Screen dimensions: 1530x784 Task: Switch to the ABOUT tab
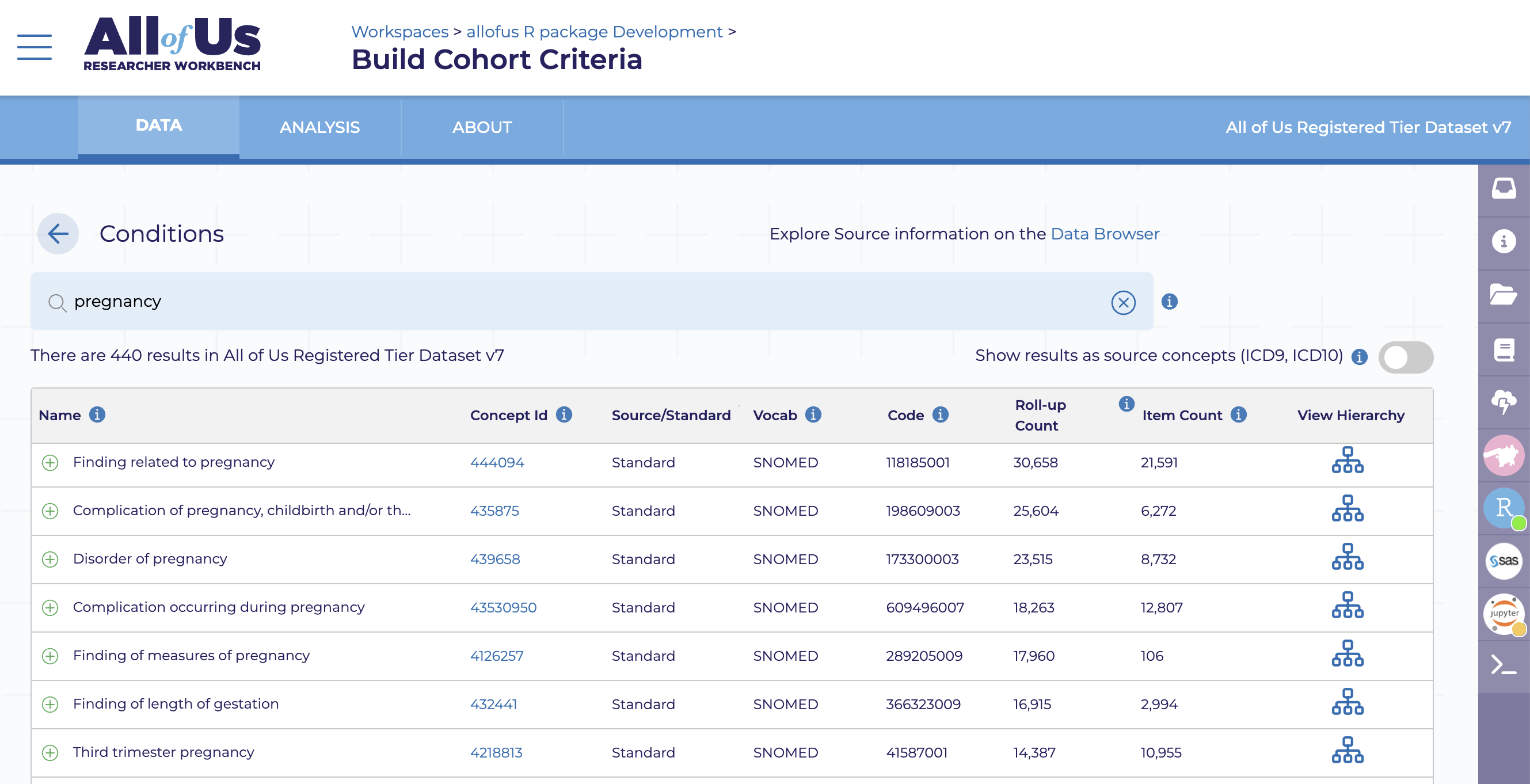click(x=482, y=127)
